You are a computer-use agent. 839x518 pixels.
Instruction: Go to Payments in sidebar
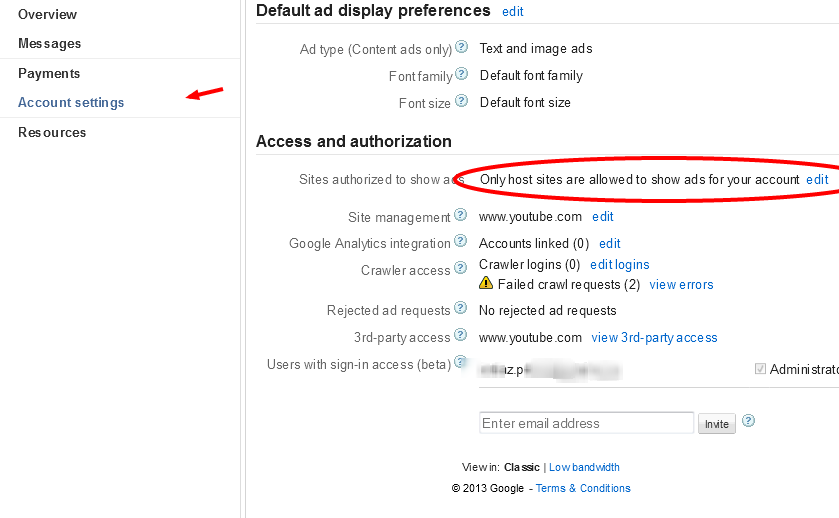49,73
